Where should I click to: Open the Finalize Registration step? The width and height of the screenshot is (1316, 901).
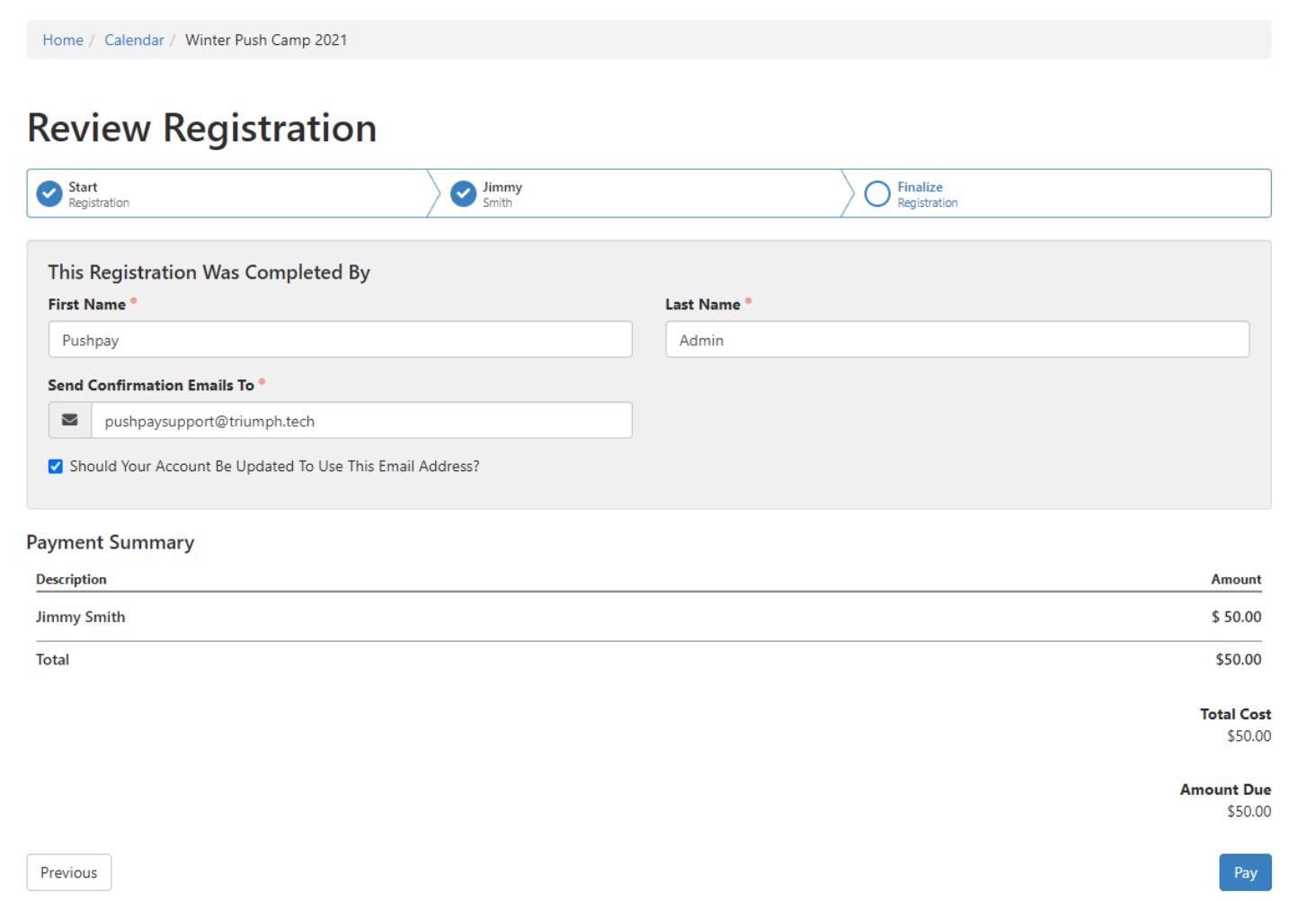(927, 193)
